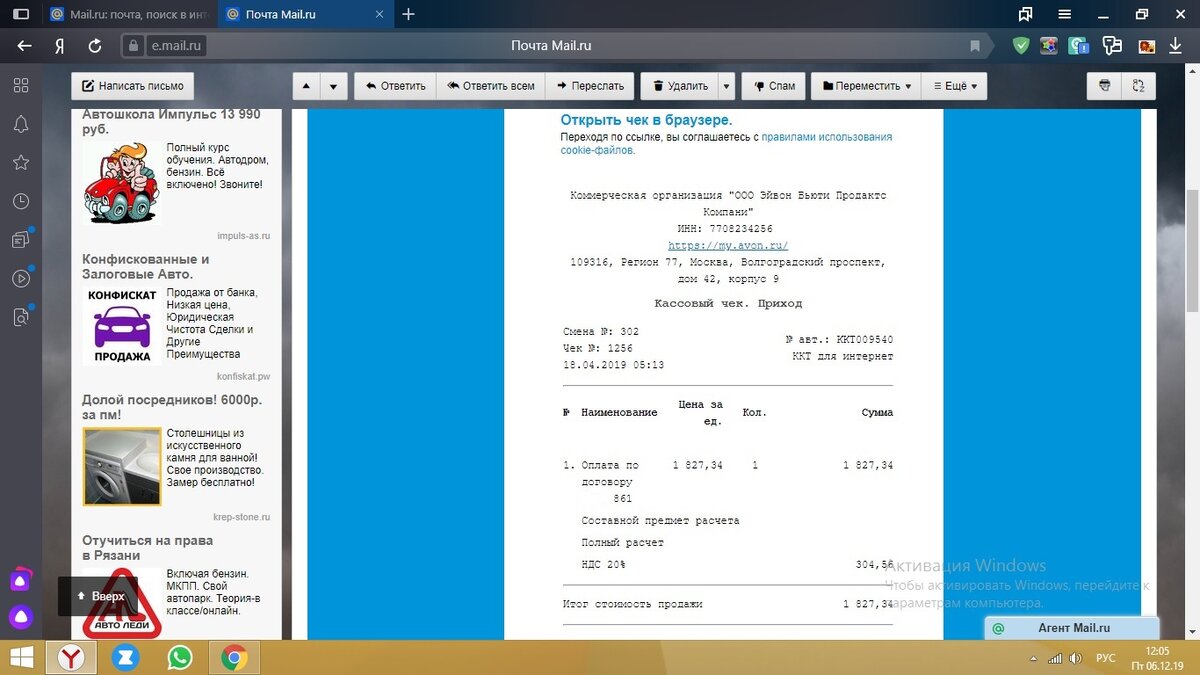Bookmark this page using the flag icon
Viewport: 1200px width, 675px height.
(975, 46)
